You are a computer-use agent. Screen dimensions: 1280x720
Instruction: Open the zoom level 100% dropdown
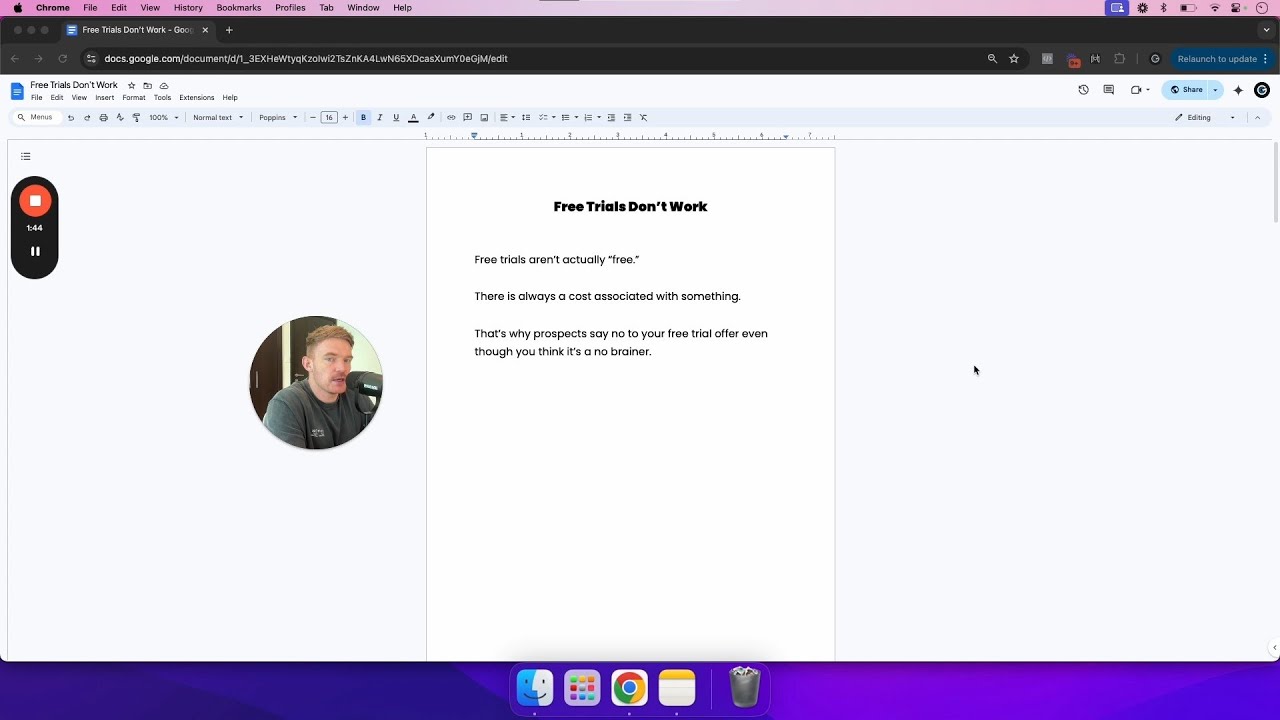[164, 118]
